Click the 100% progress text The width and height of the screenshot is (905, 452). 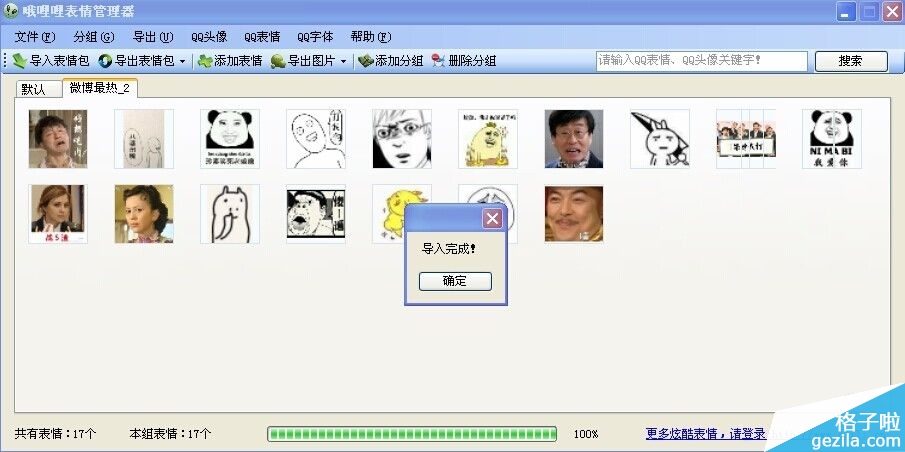click(586, 434)
